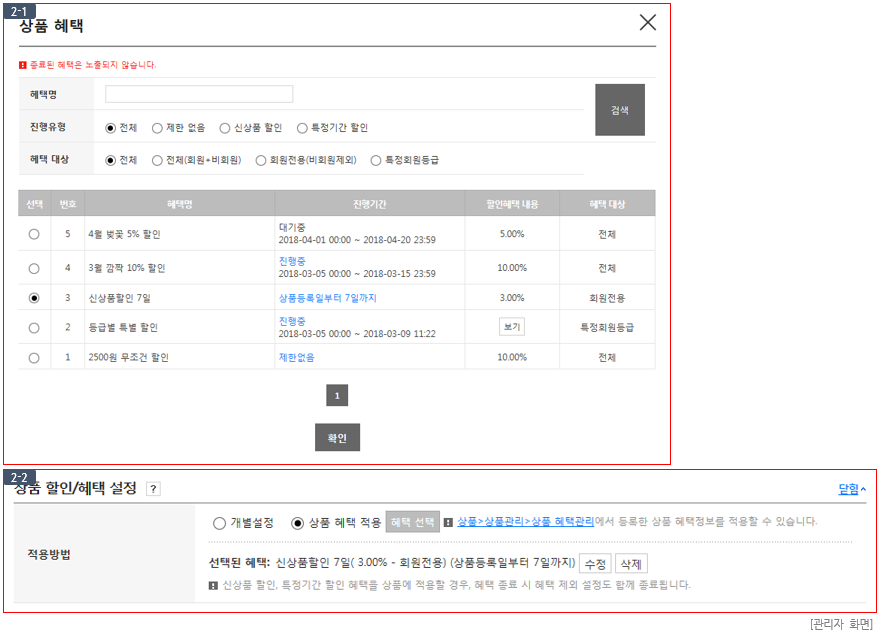Click the 검색 button
Viewport: 882px width, 634px height.
(620, 110)
